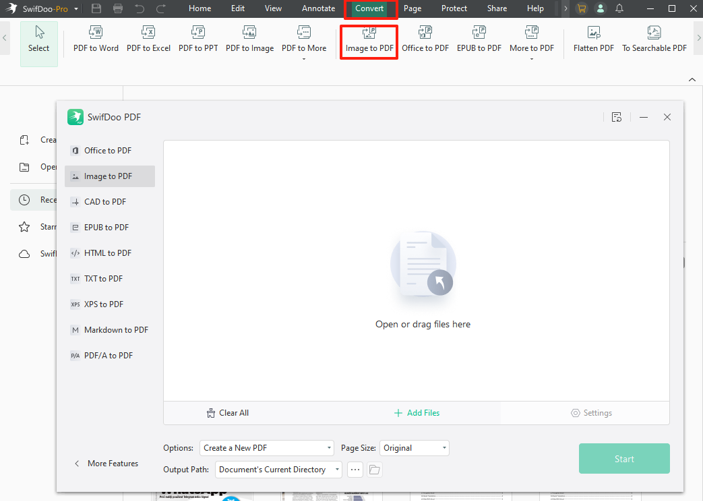
Task: Show more ribbon tabs with arrow
Action: (565, 9)
